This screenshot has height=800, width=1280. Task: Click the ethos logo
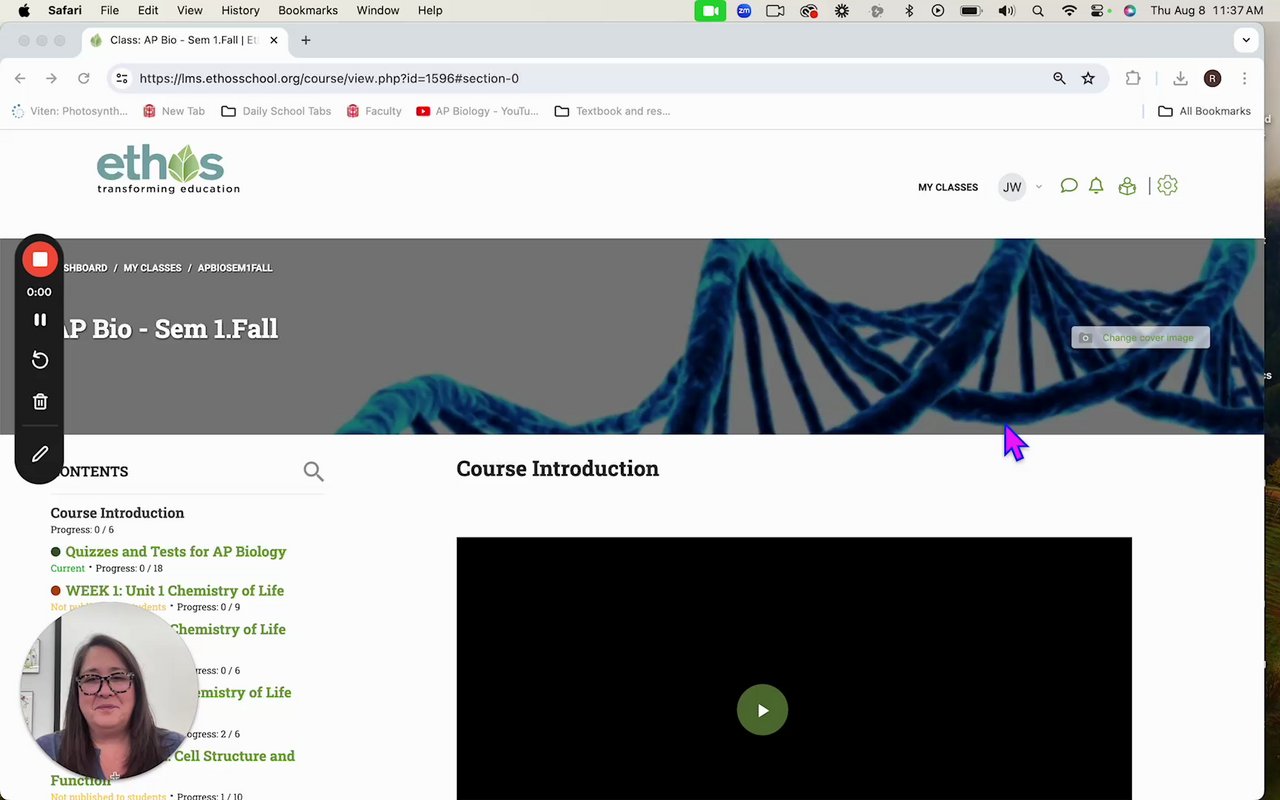click(168, 169)
